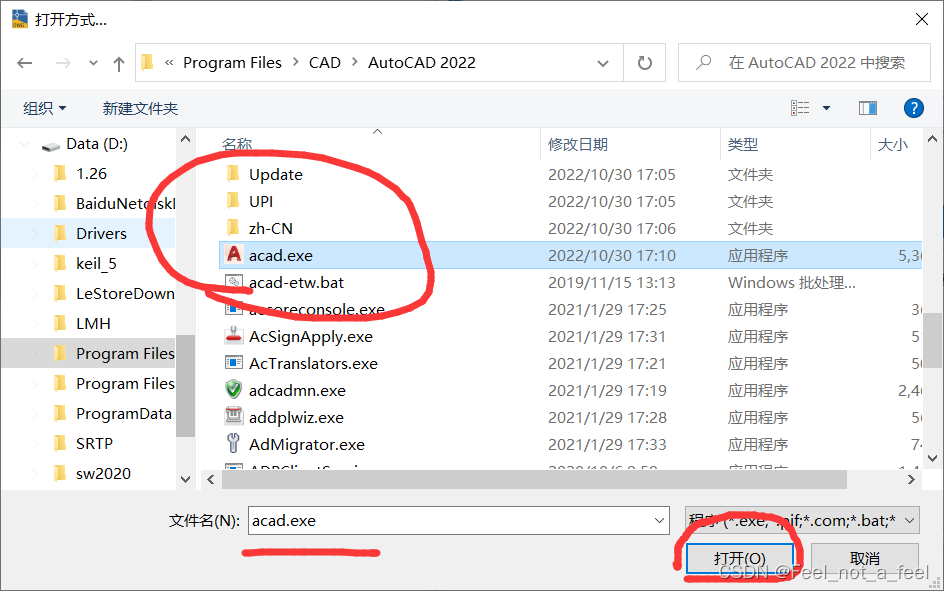Click the Forward navigation arrow
The width and height of the screenshot is (944, 591).
tap(63, 63)
